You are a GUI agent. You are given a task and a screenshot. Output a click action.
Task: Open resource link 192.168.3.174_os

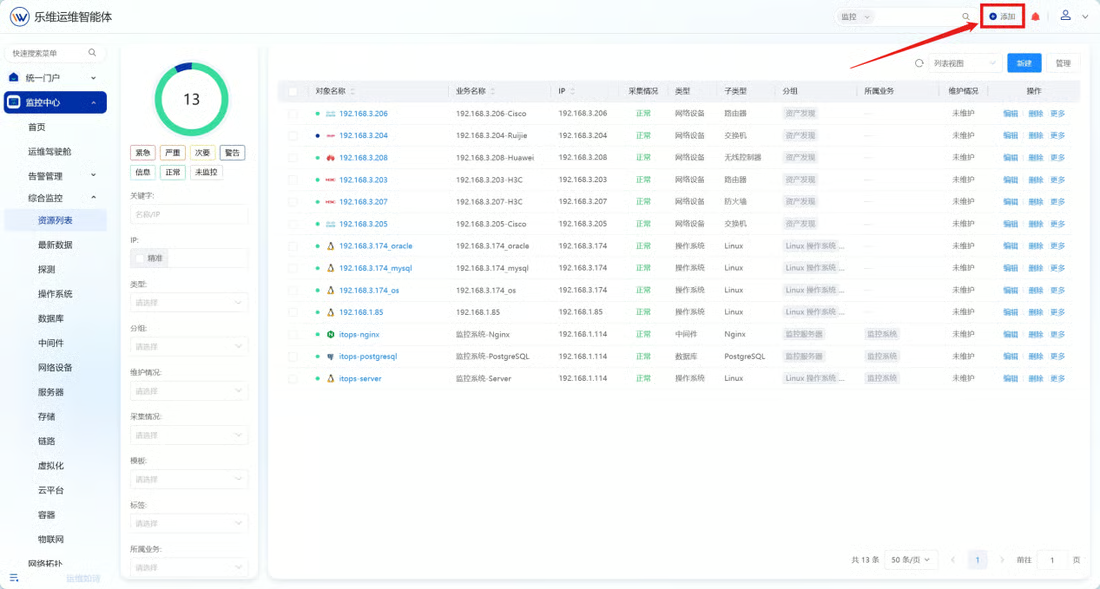pos(369,290)
